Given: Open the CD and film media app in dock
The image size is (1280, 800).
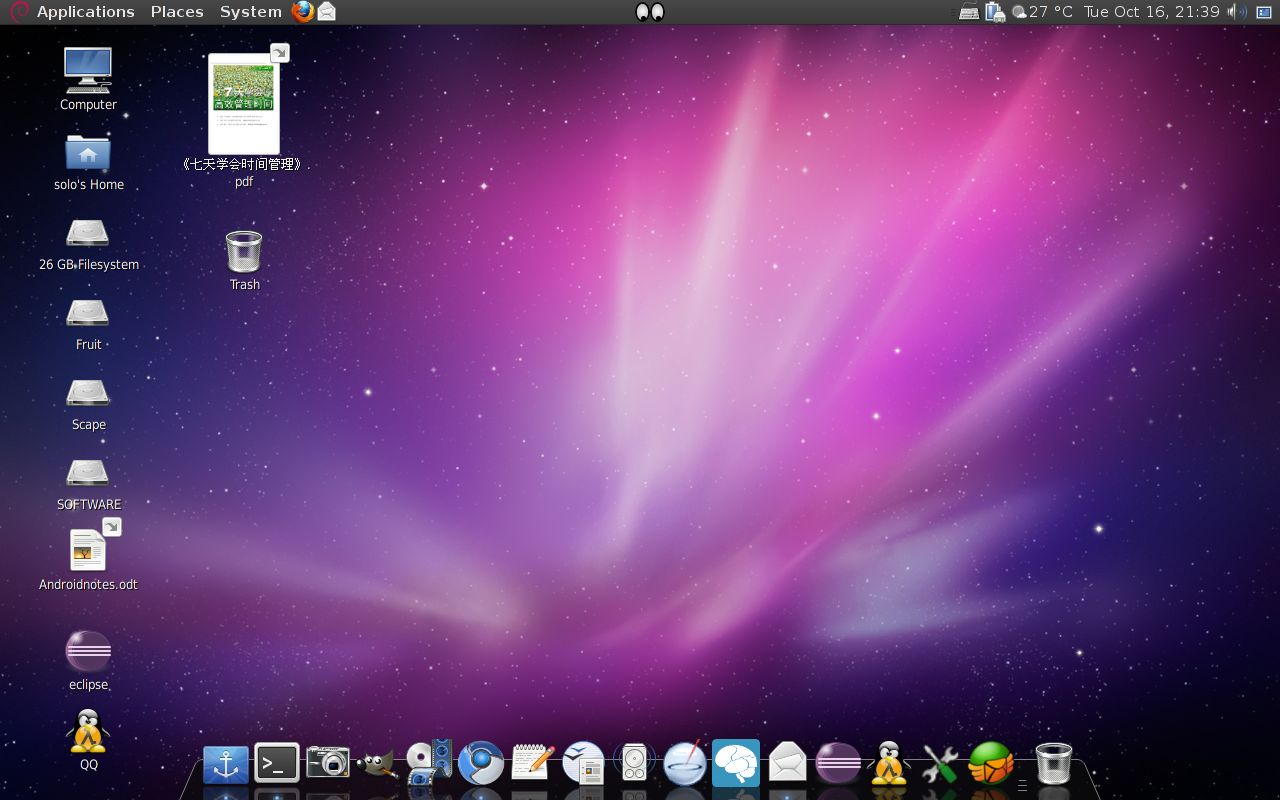Looking at the screenshot, I should tap(429, 762).
